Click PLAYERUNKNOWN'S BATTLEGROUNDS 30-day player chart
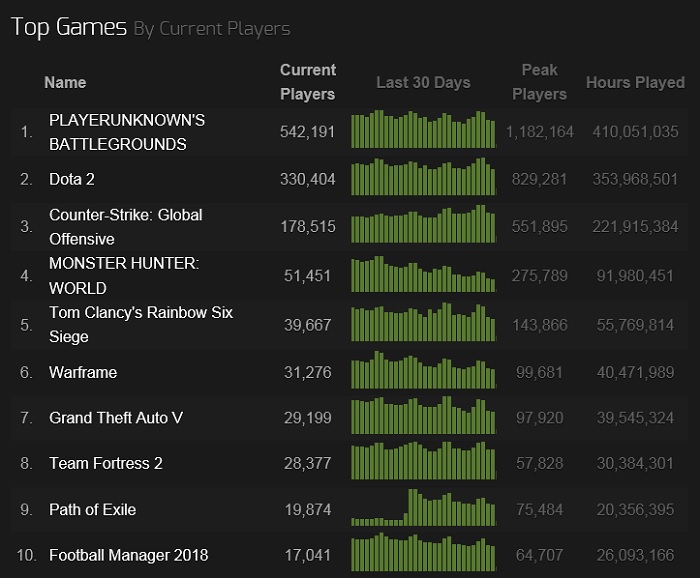This screenshot has width=700, height=578. [x=423, y=131]
